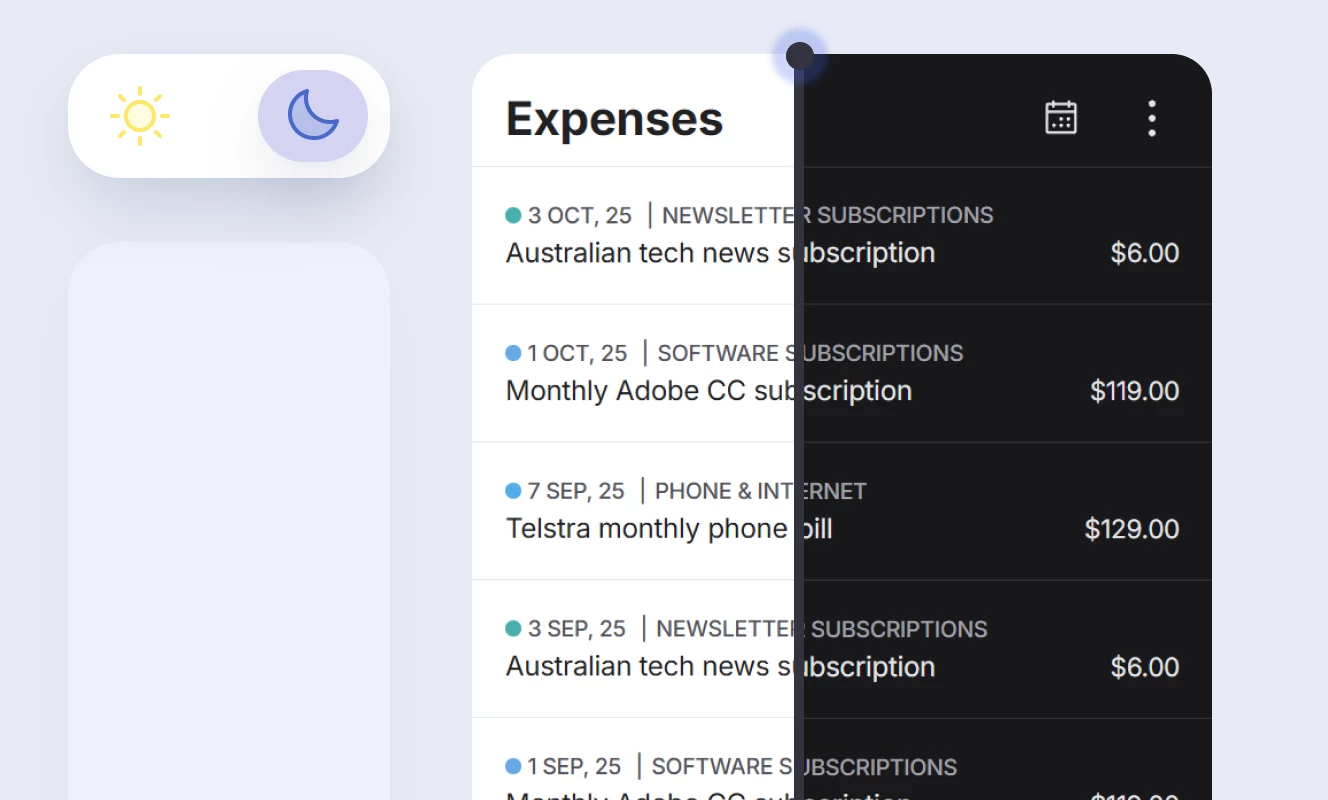Open the calendar date picker icon
Viewport: 1328px width, 800px height.
tap(1060, 117)
